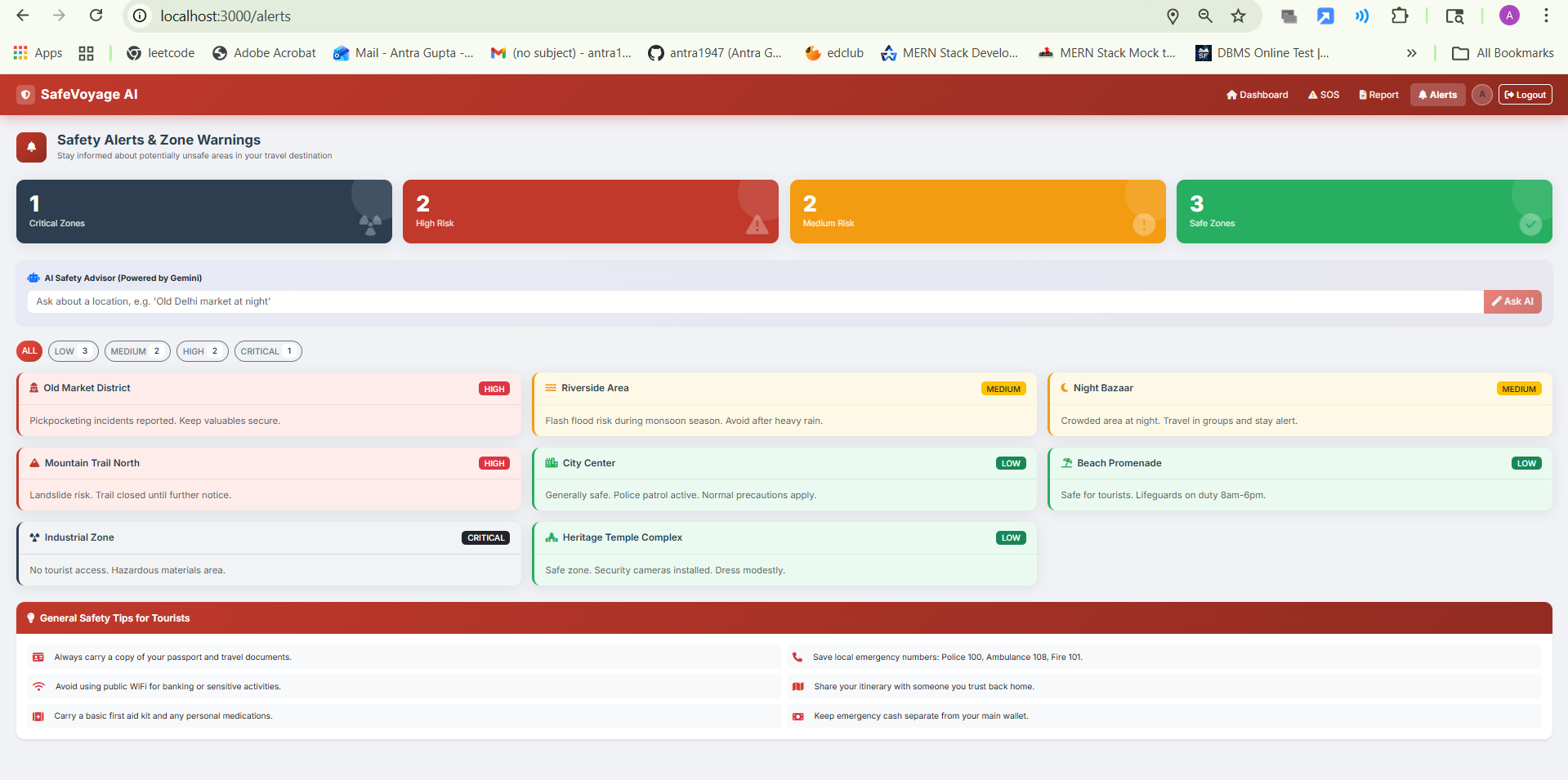
Task: Click the checkmark icon on Safe Zones card
Action: [1530, 224]
